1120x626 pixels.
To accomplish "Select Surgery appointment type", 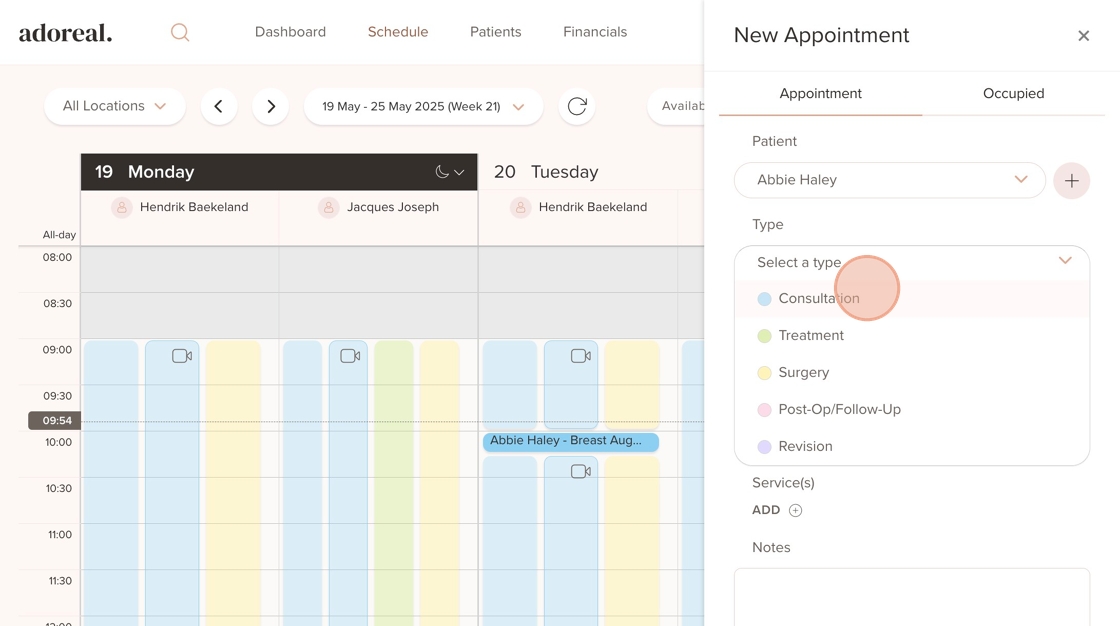I will [x=804, y=372].
